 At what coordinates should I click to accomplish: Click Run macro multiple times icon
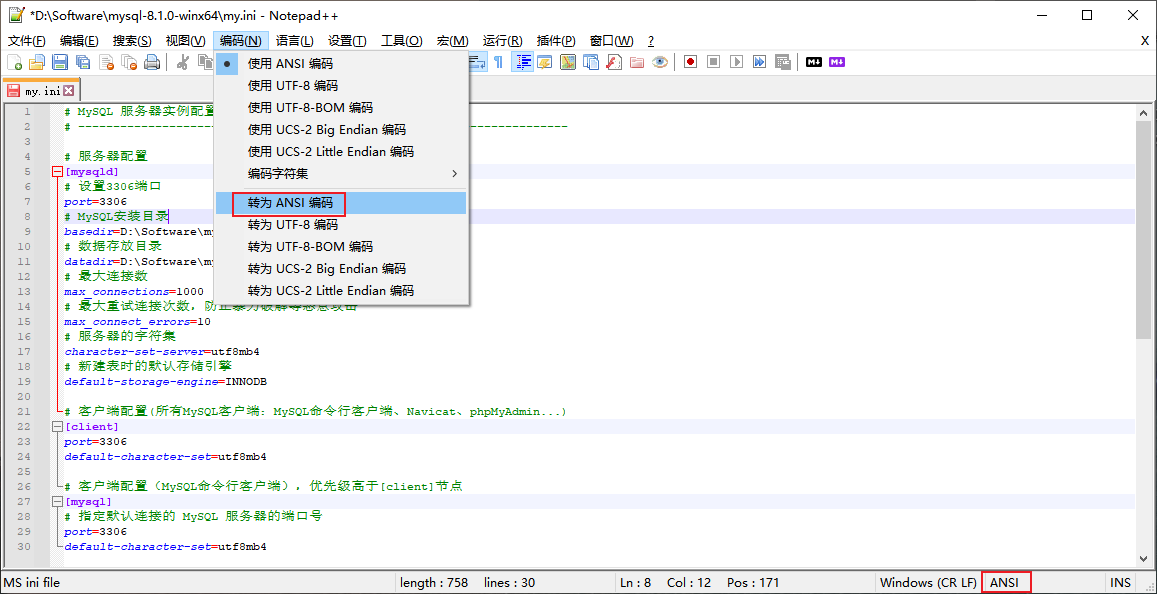[x=759, y=62]
